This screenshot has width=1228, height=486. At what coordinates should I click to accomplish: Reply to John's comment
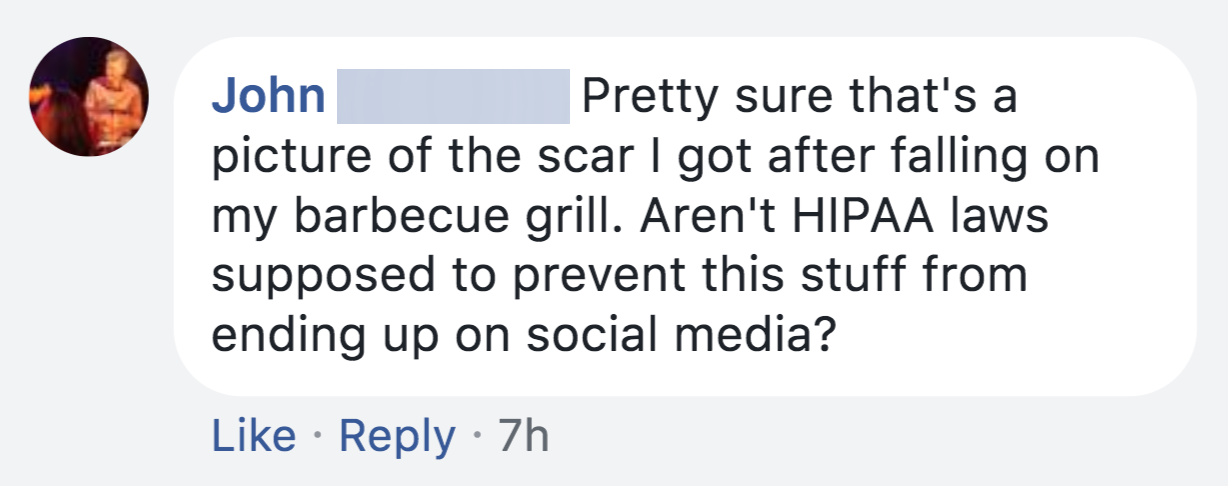pos(397,436)
